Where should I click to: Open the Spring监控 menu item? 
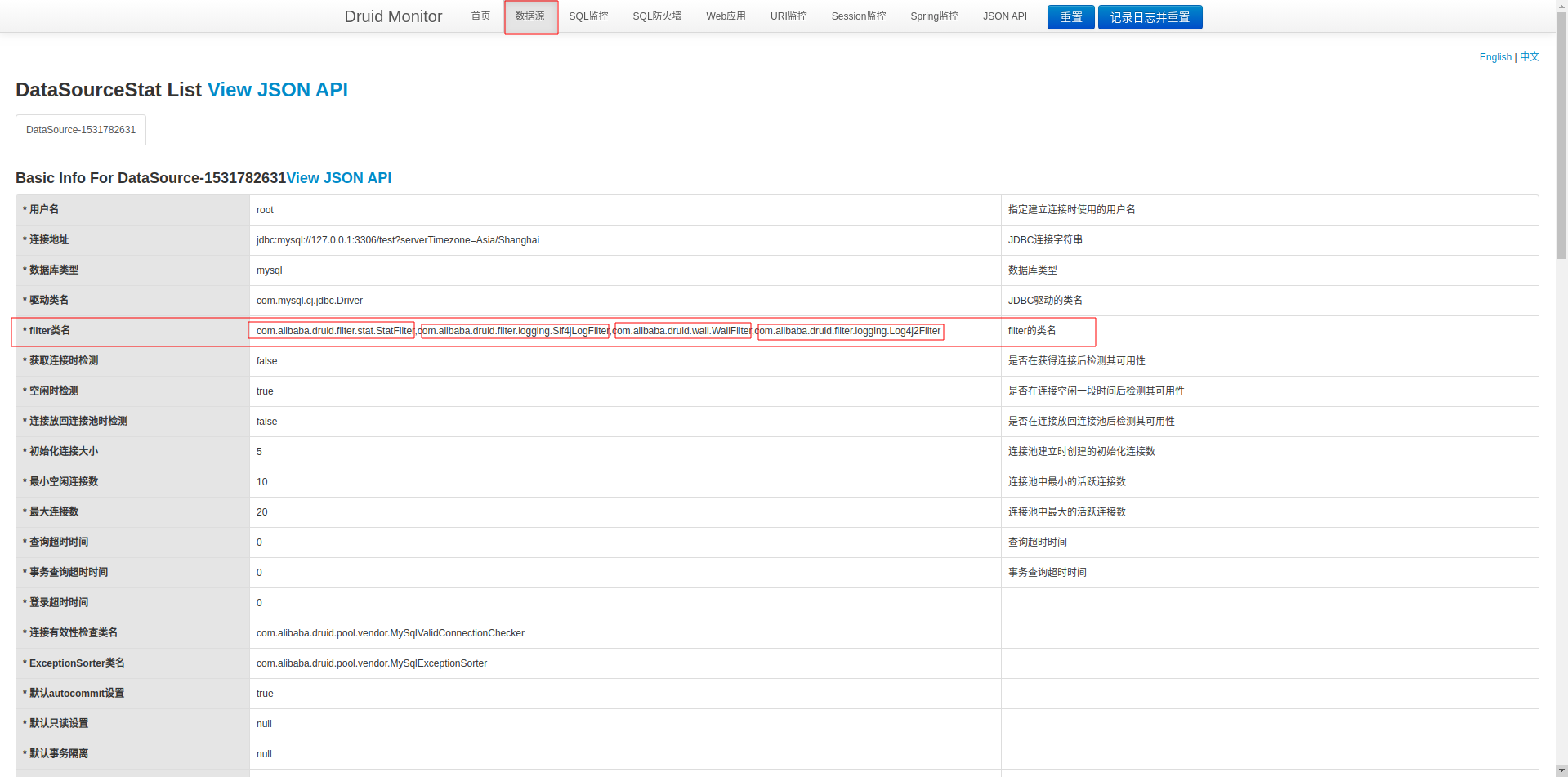pyautogui.click(x=934, y=16)
